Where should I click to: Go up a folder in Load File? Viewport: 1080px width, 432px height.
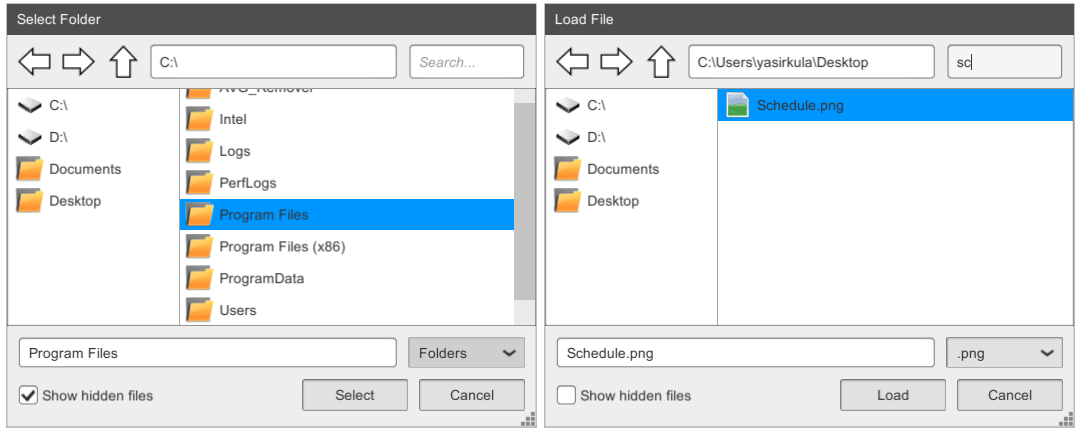[x=661, y=62]
